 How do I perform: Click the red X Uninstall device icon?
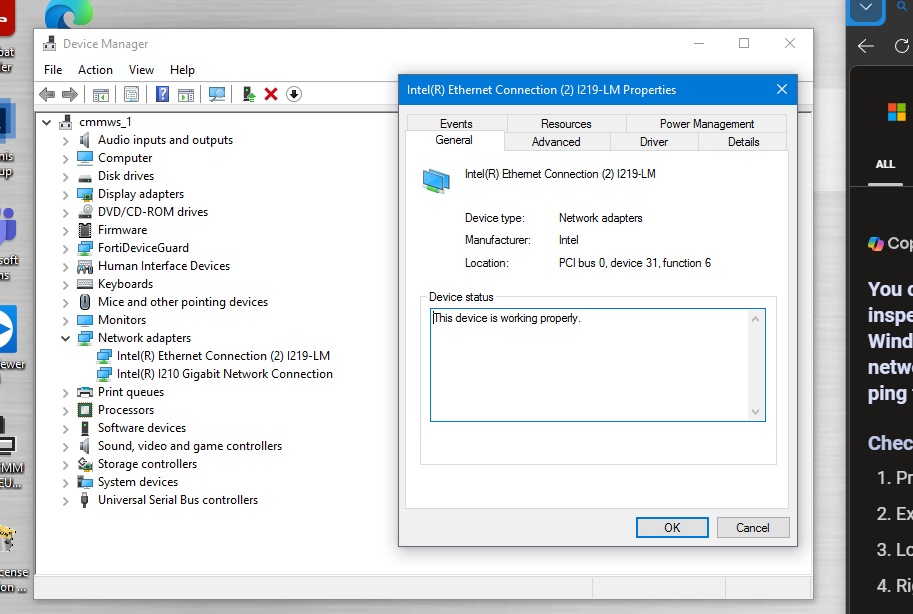[271, 94]
